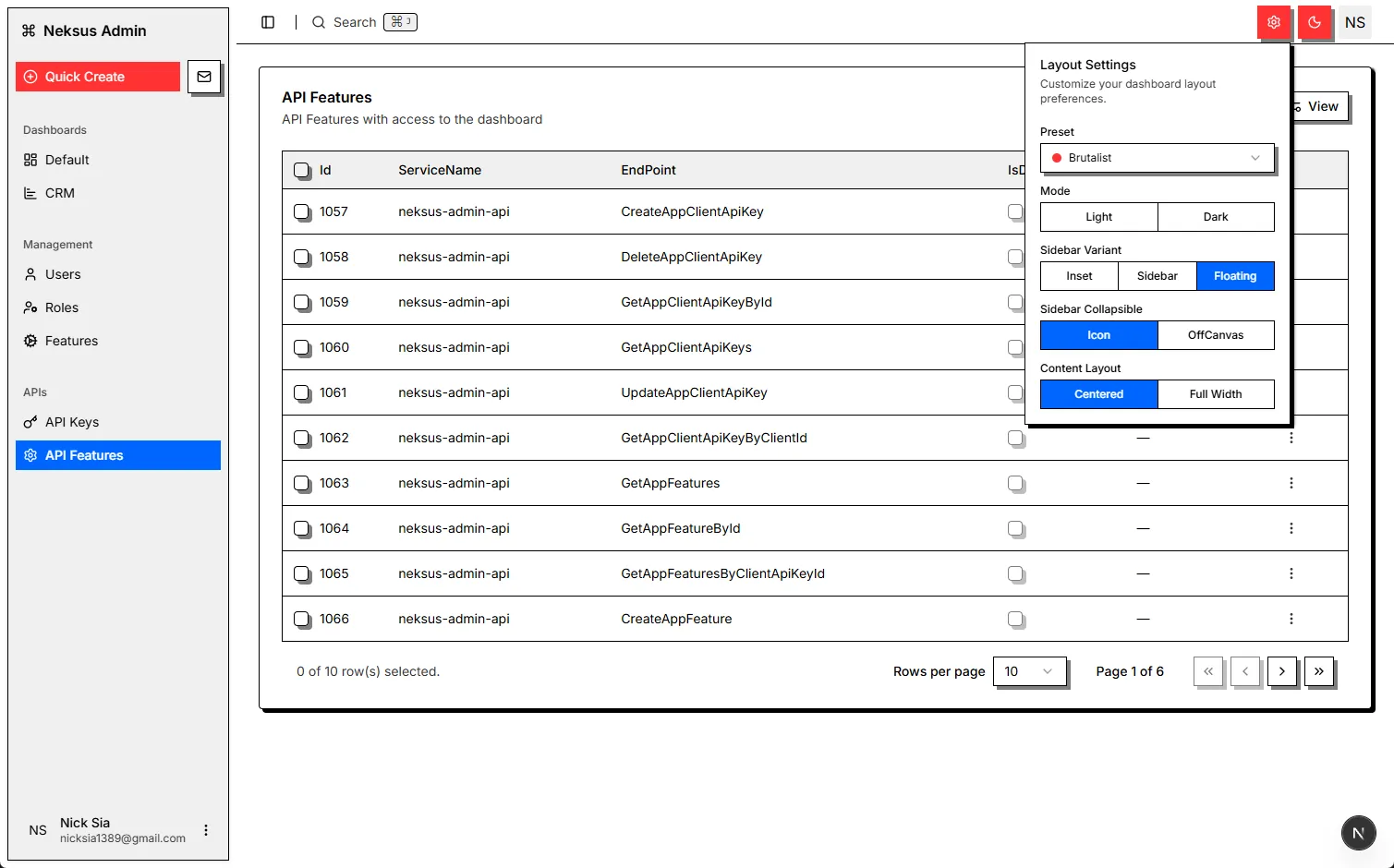Click the Neksus Admin logo
The image size is (1394, 868).
coord(84,30)
